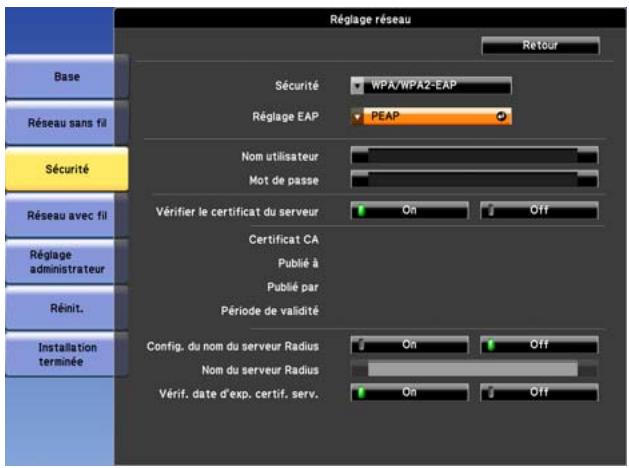Select the Sécurité tab

(66, 169)
